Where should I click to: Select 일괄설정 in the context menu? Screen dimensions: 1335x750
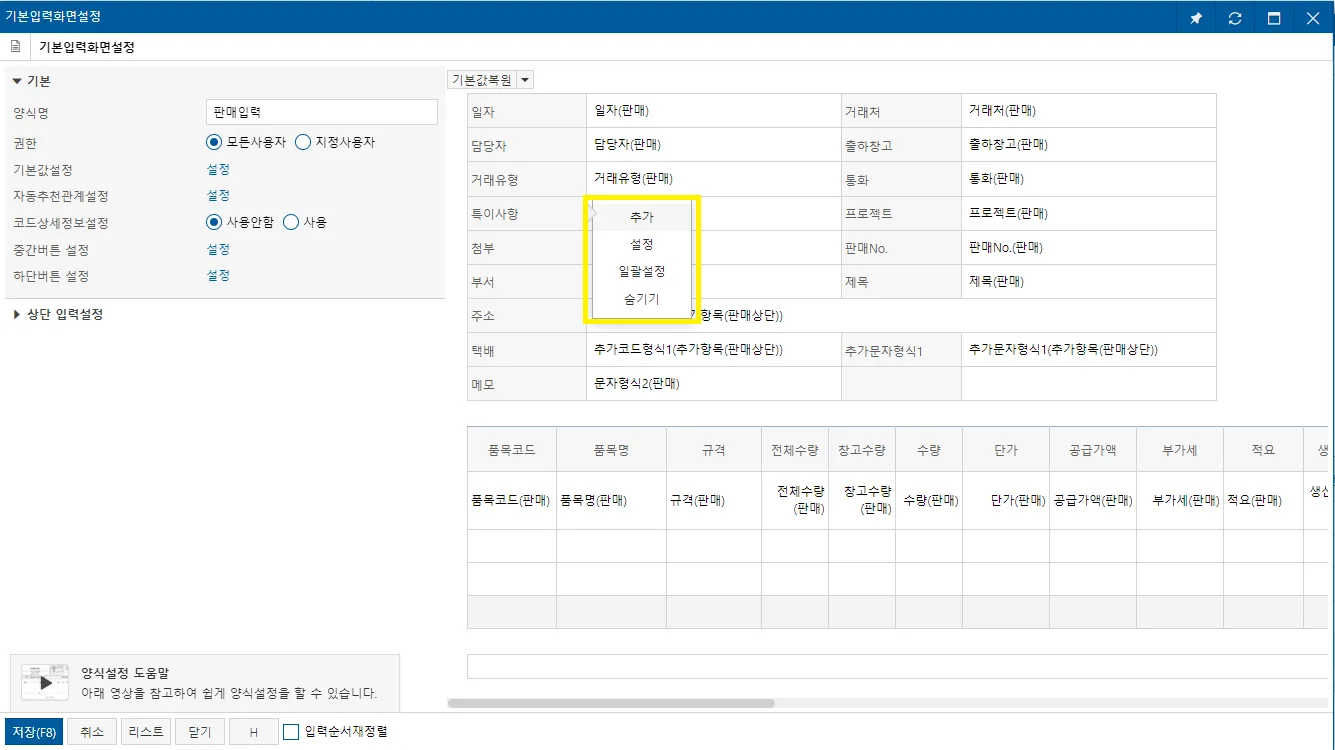click(x=642, y=271)
